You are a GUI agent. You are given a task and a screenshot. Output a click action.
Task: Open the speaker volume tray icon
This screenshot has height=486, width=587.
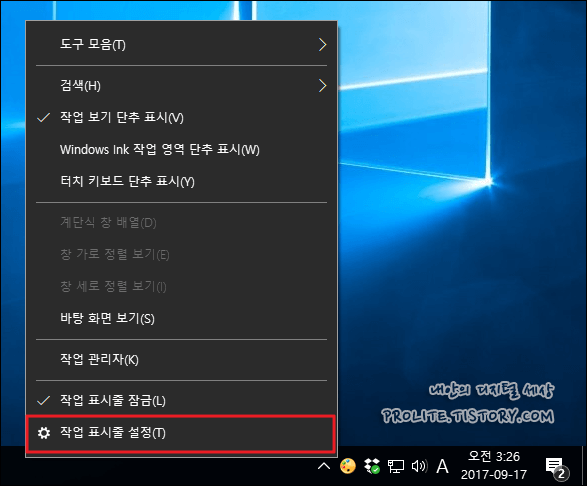pyautogui.click(x=419, y=466)
